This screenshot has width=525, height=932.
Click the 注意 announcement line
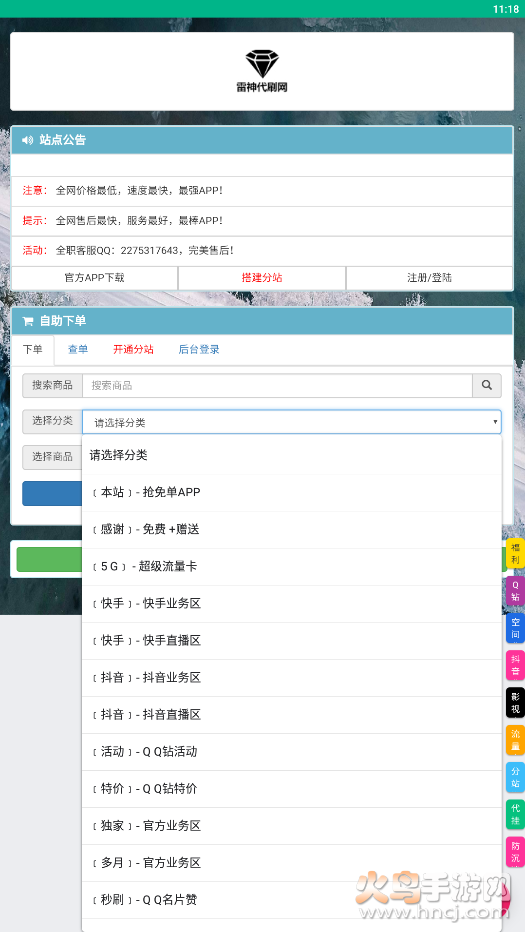tap(262, 191)
